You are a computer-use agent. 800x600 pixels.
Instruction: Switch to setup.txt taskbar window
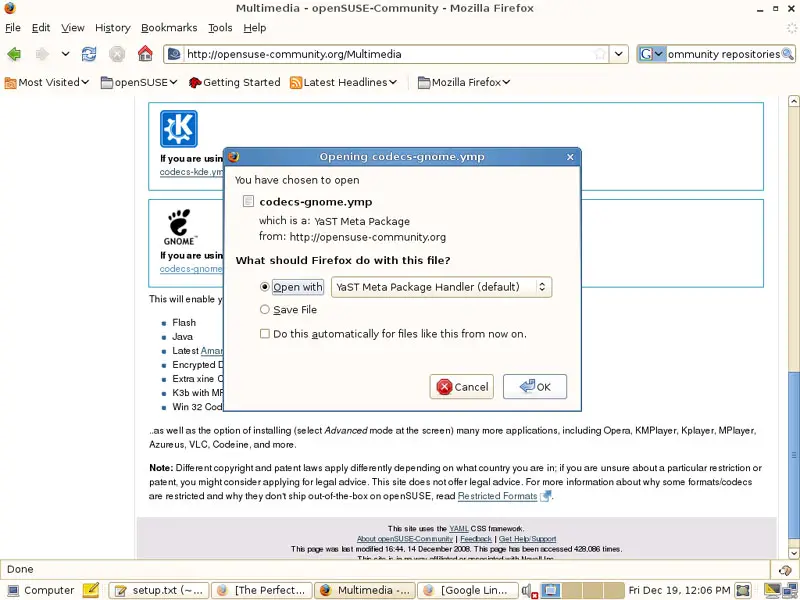159,590
